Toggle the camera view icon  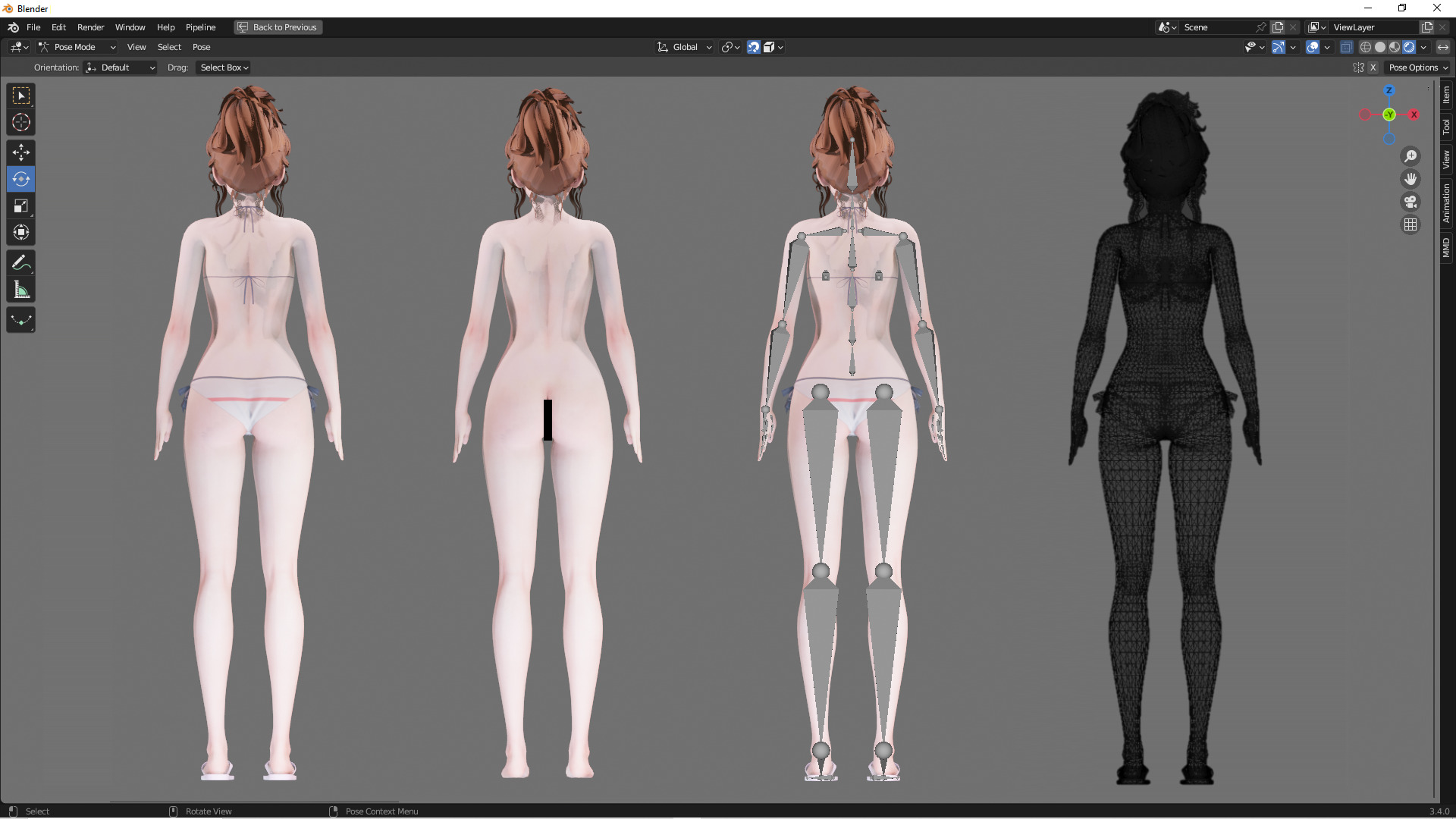1410,202
